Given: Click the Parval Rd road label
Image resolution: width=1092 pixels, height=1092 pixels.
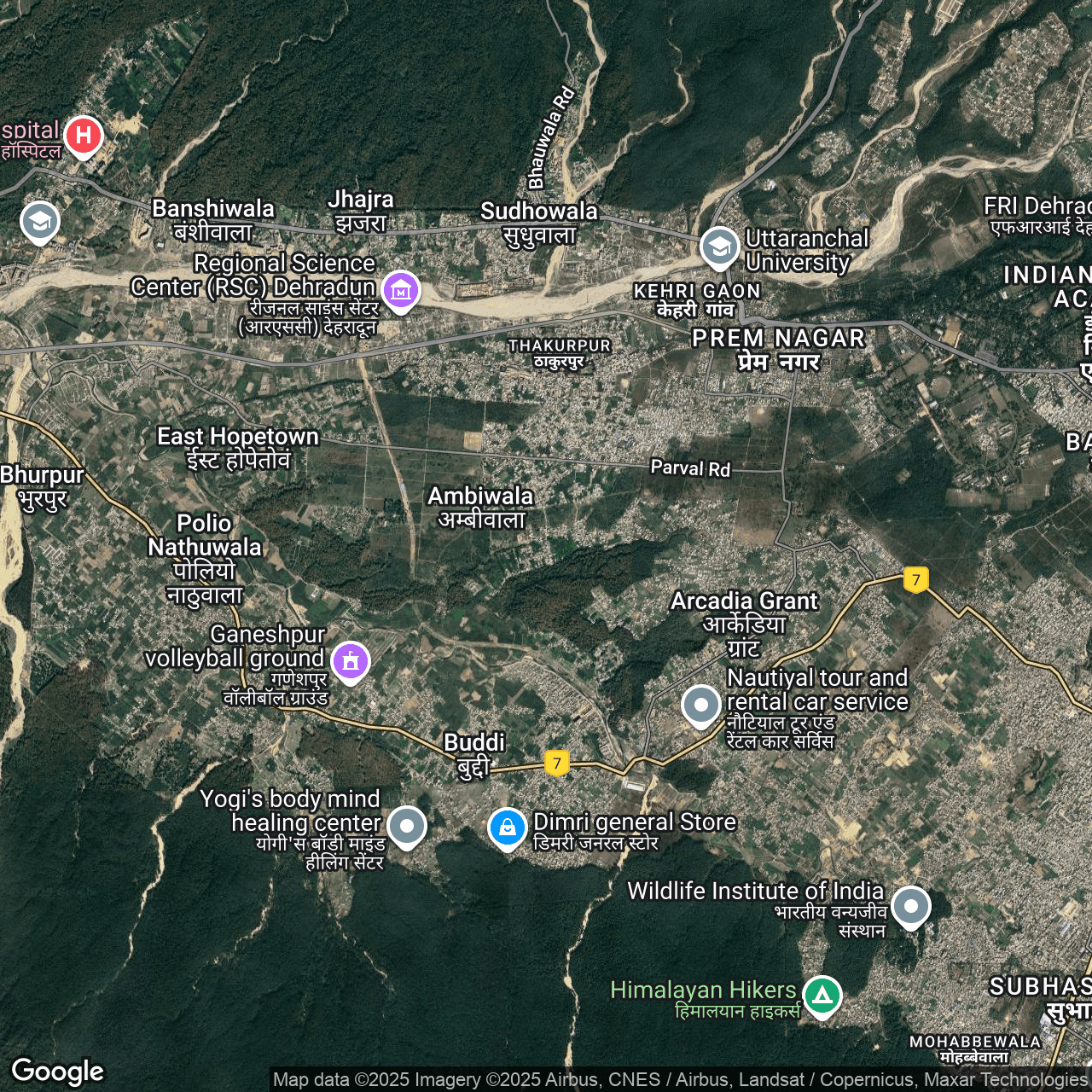Looking at the screenshot, I should coord(690,468).
